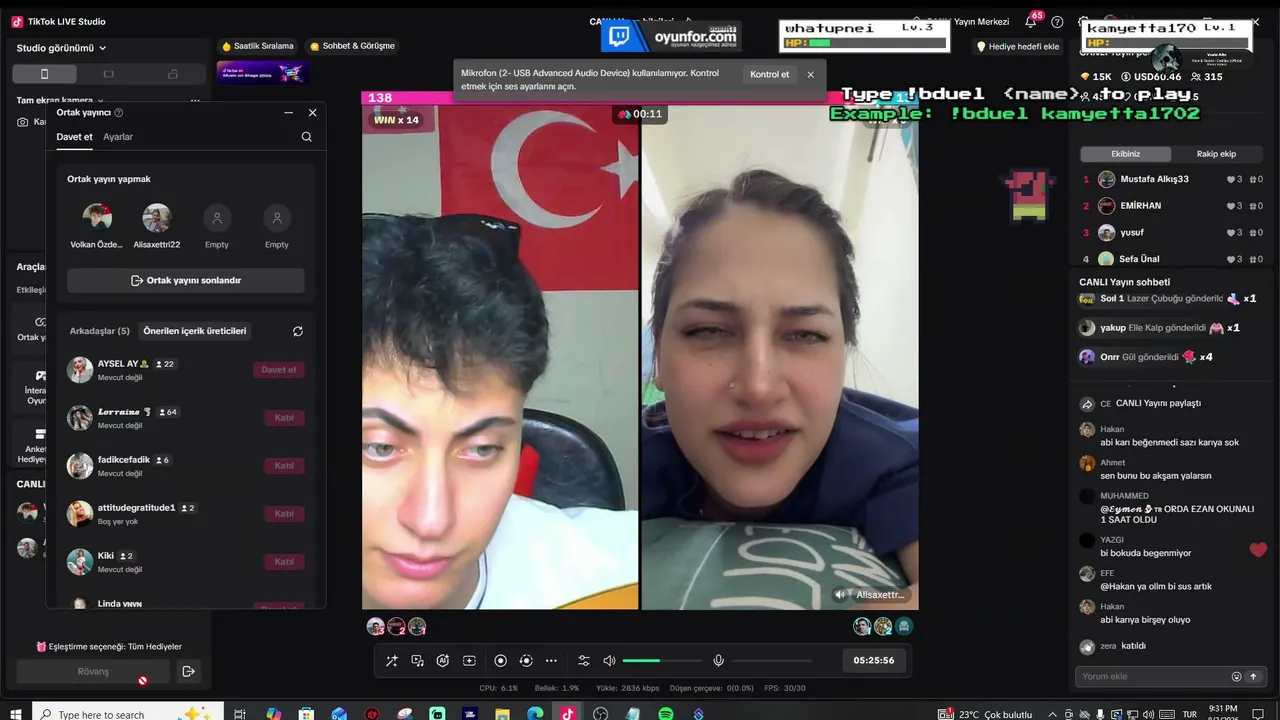Open the magic wand effects tool

coord(392,661)
